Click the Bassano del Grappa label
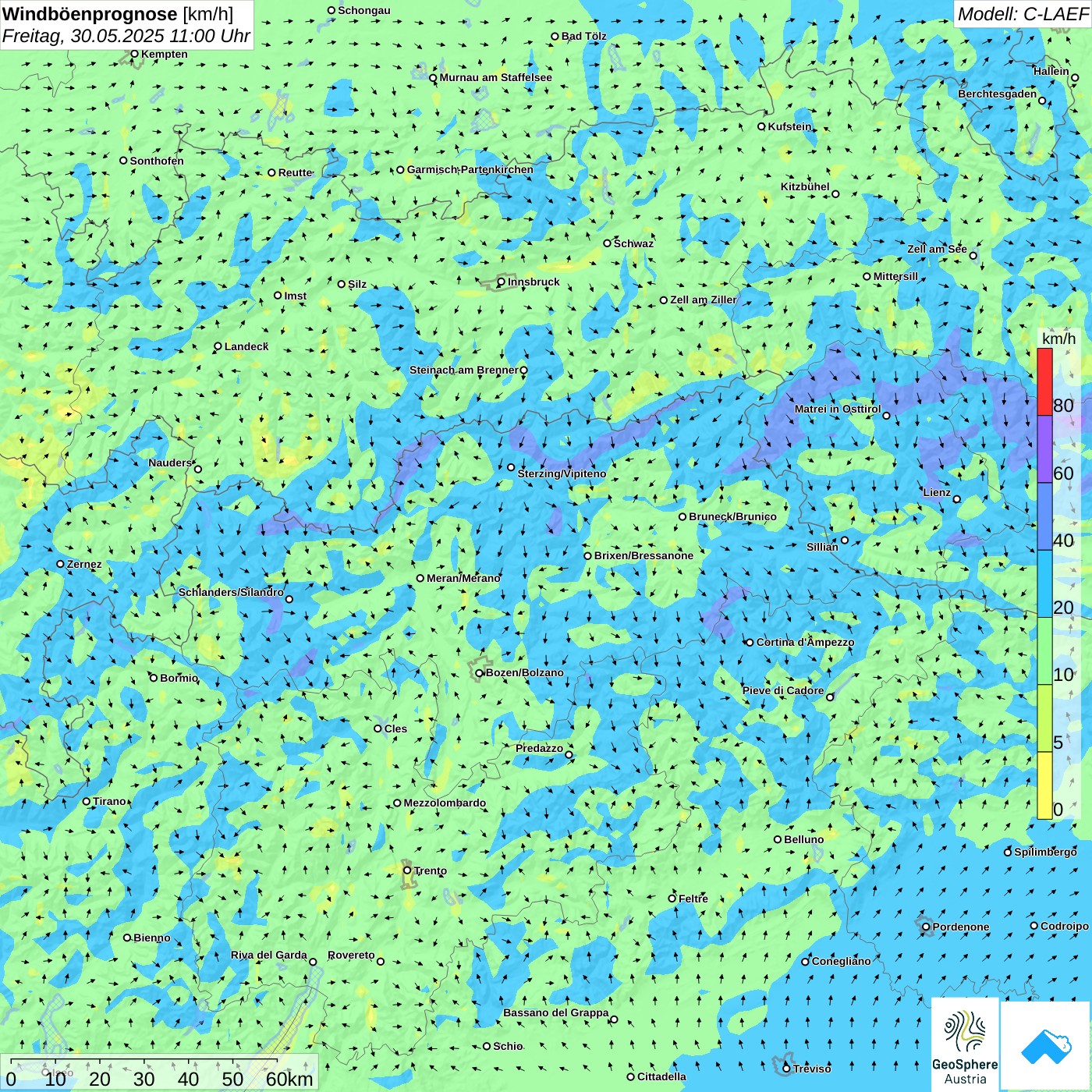The image size is (1092, 1092). click(555, 1012)
